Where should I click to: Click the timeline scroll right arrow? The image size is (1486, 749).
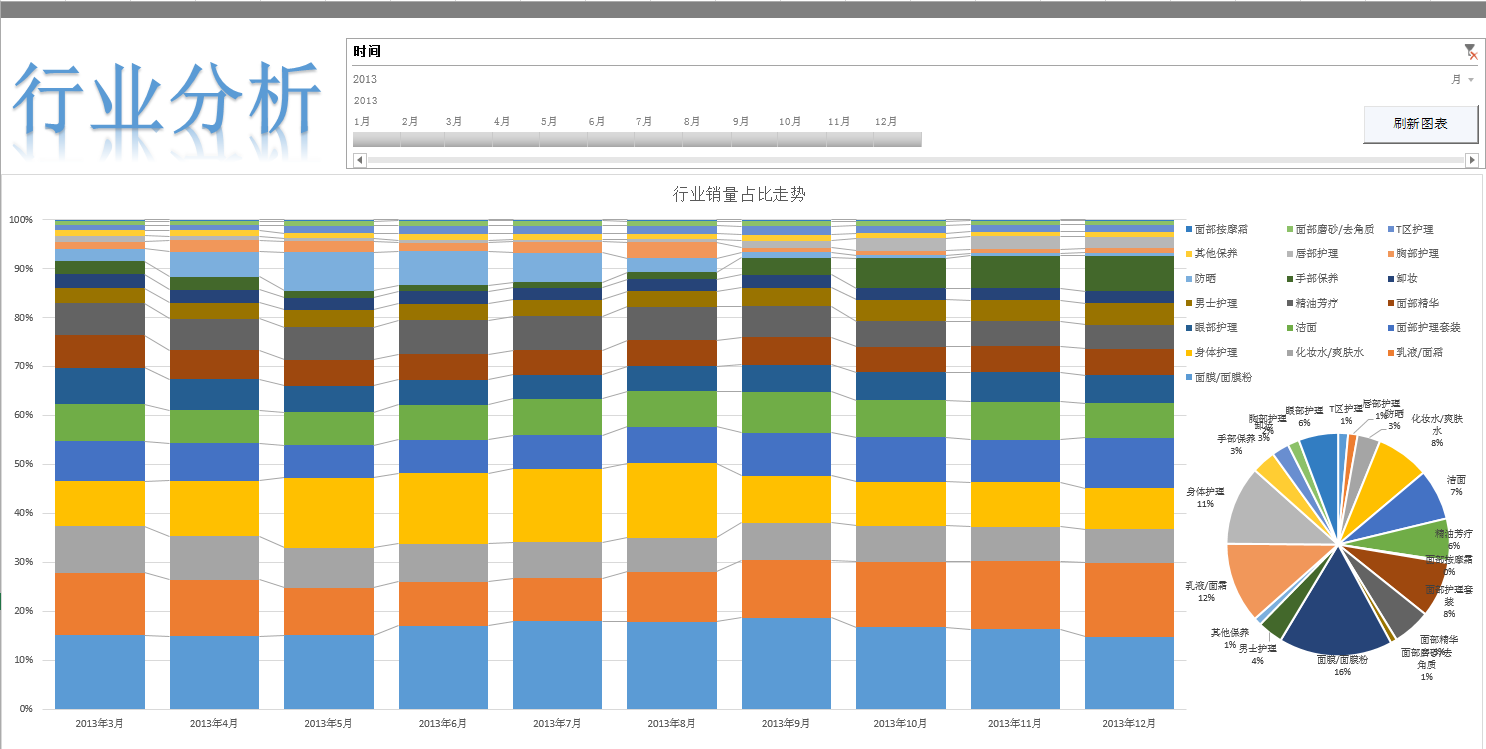tap(1471, 160)
